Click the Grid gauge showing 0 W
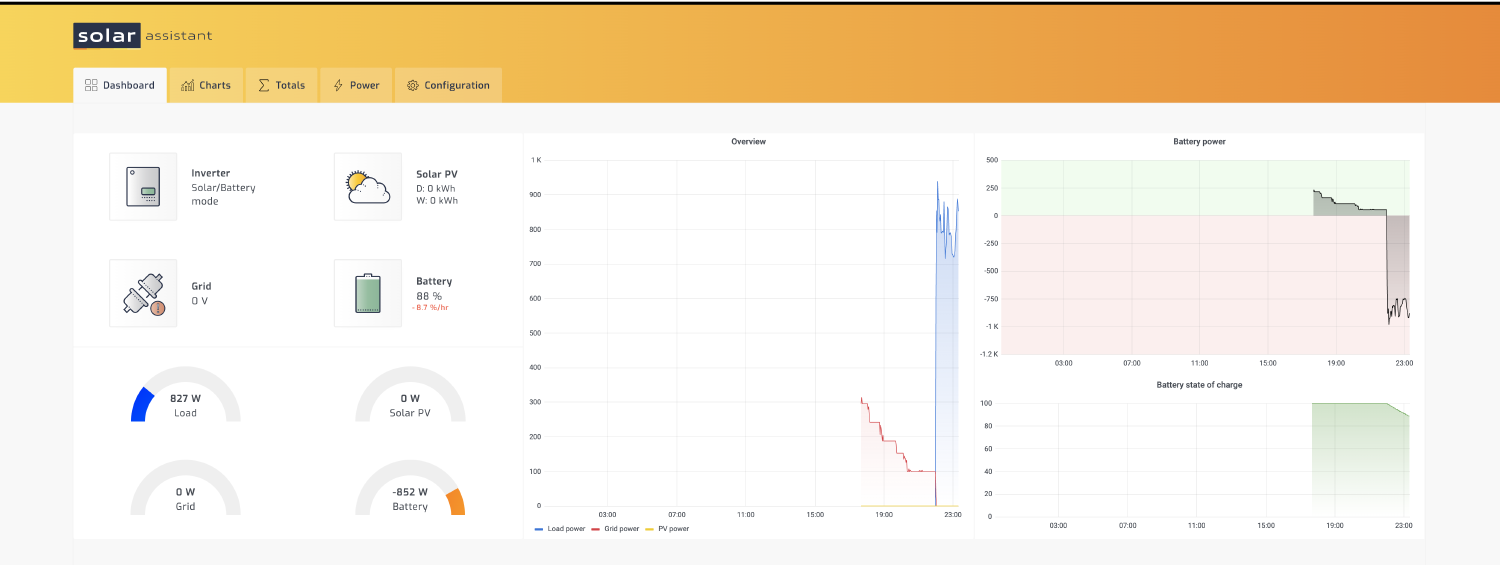 click(185, 498)
